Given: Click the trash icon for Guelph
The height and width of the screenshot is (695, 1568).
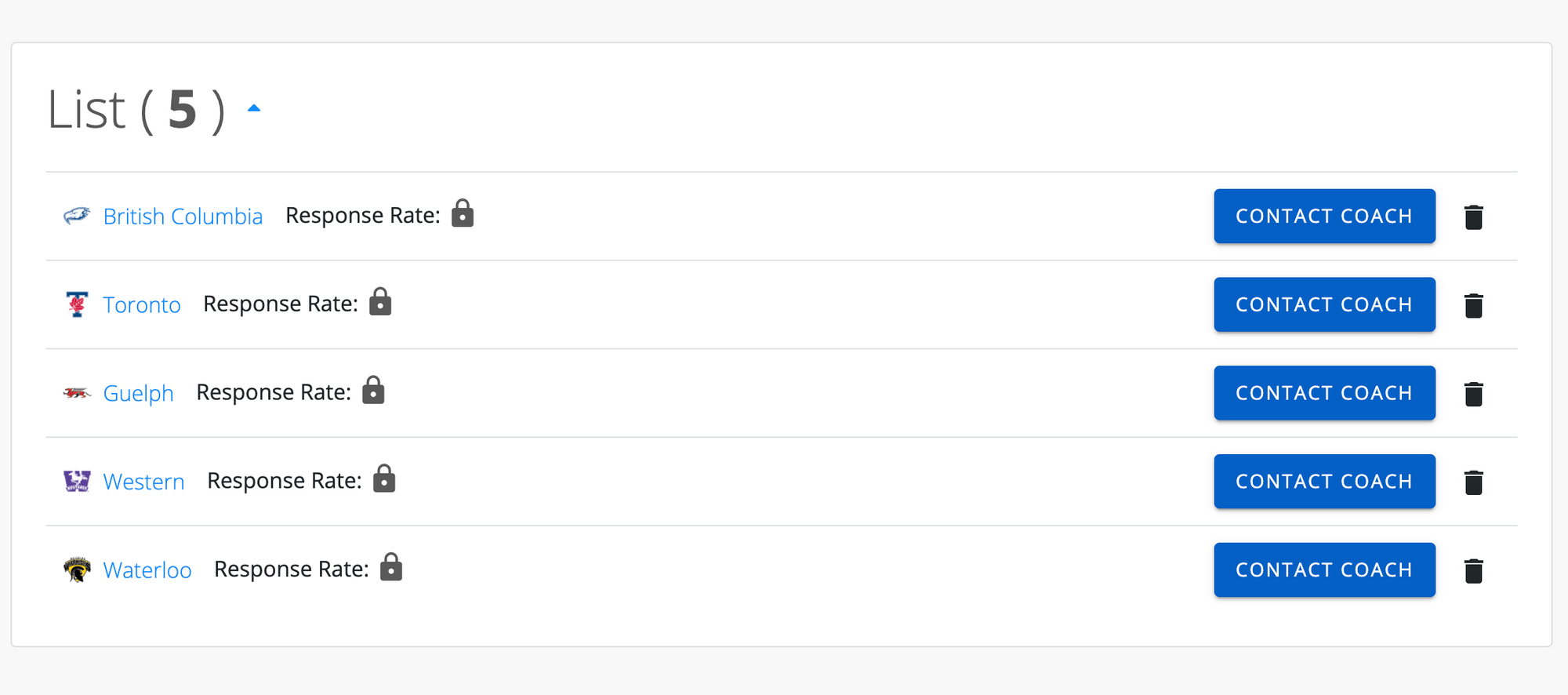Looking at the screenshot, I should 1474,395.
